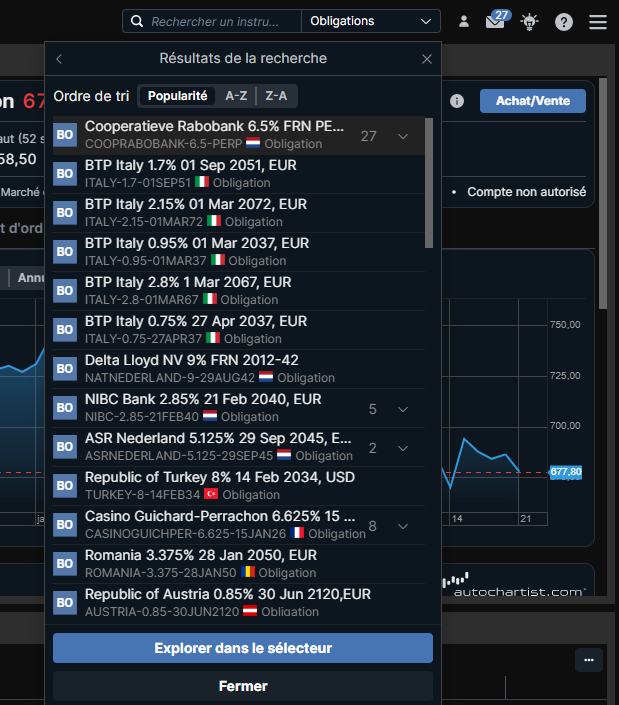Click the BO icon for Romania 3.375%
Viewport: 619px width, 705px height.
coord(65,564)
